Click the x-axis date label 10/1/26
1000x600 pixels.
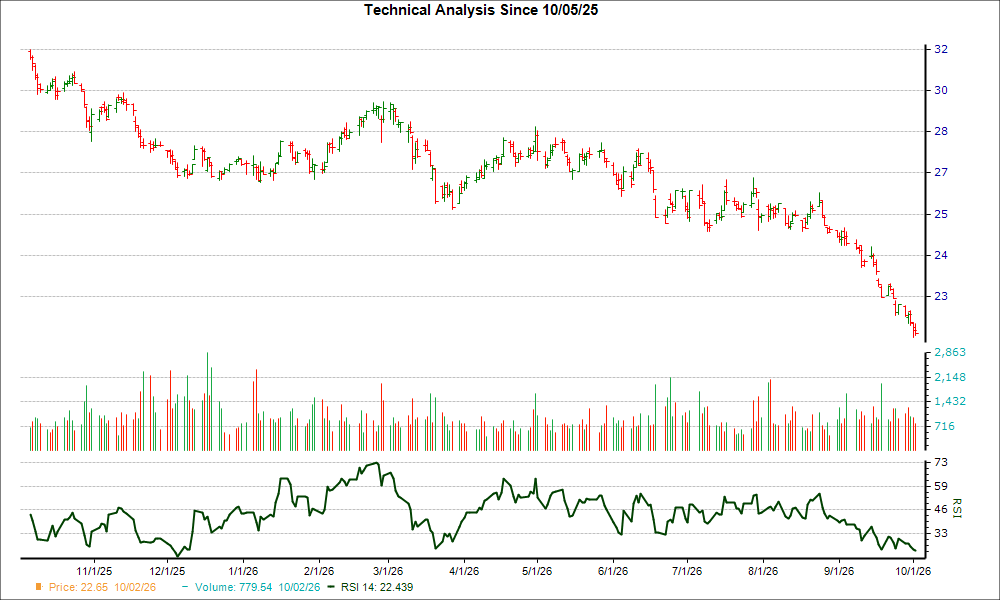[913, 571]
